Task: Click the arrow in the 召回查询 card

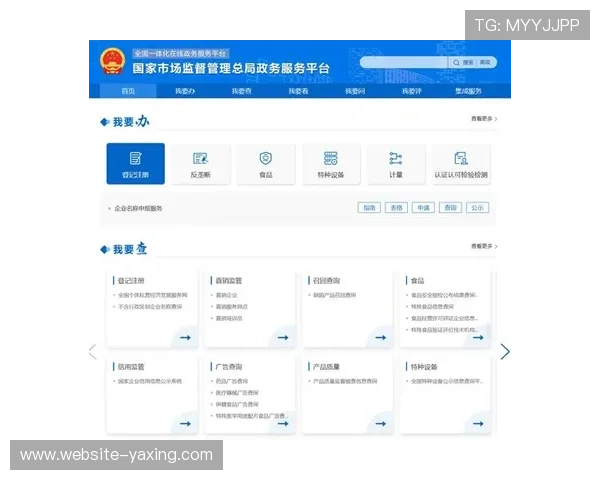Action: point(380,338)
